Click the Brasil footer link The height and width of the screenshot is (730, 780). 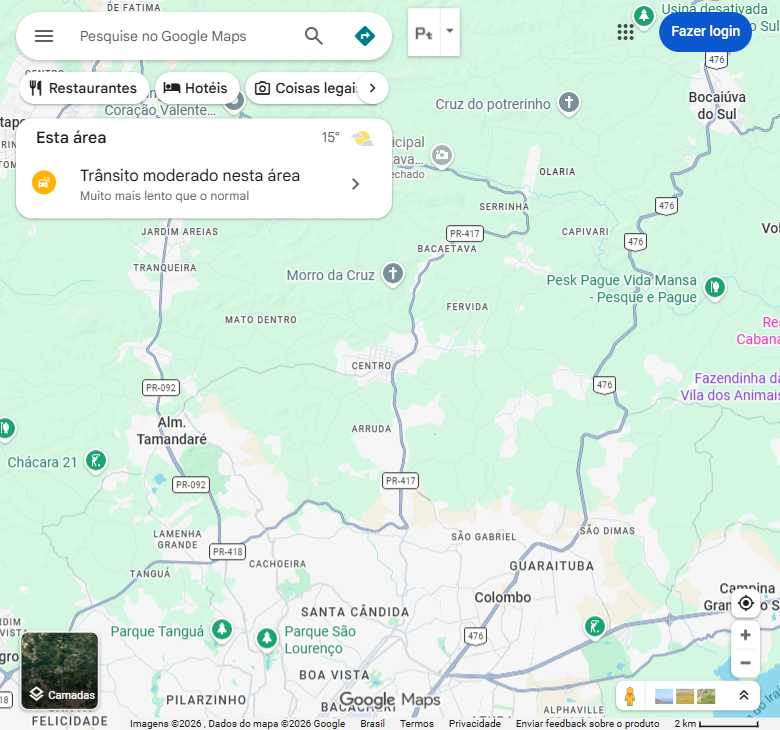click(x=373, y=724)
